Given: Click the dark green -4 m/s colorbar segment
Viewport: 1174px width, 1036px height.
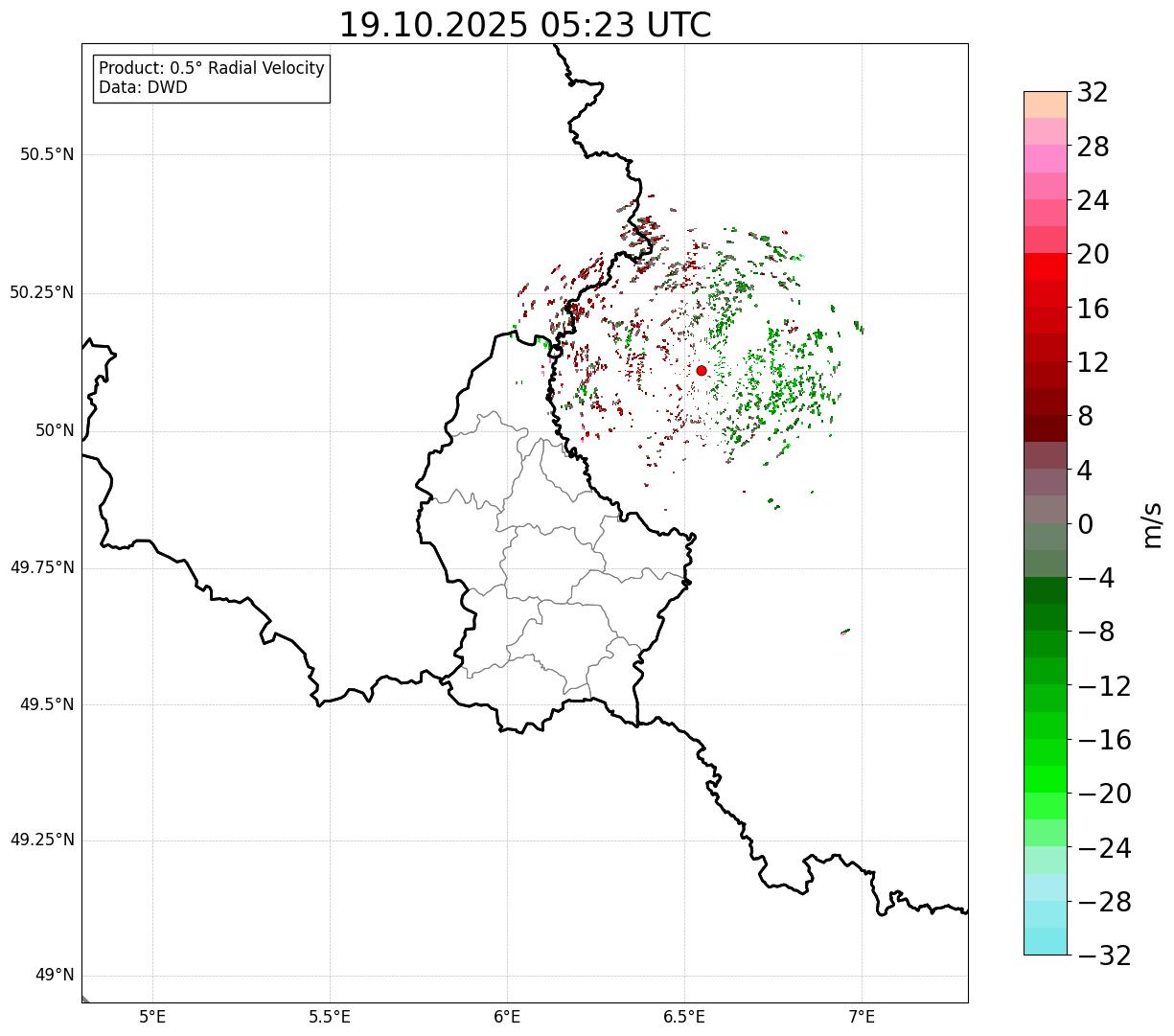Looking at the screenshot, I should point(1046,590).
